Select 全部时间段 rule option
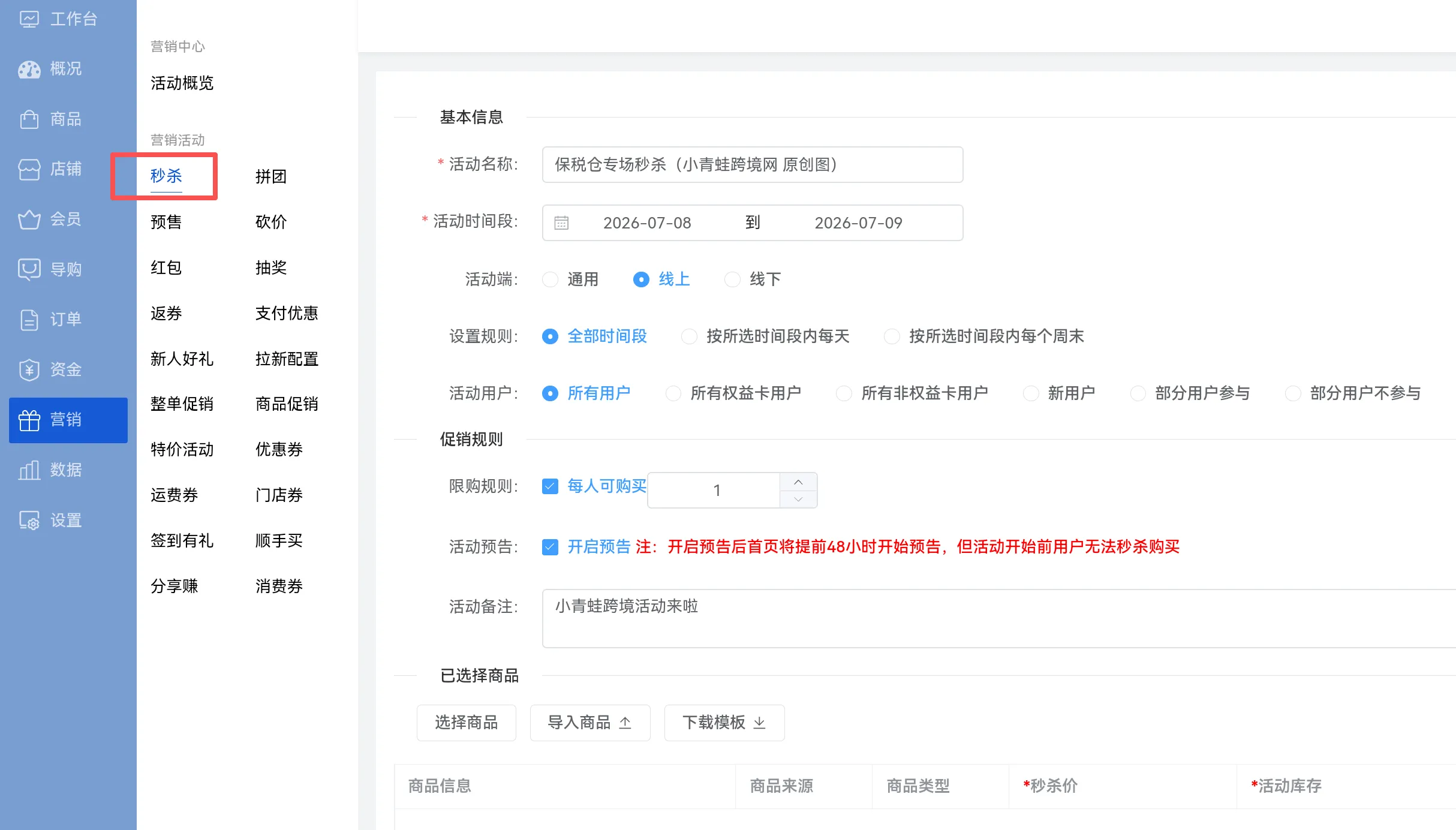Screen dimensions: 1456x830 click(x=550, y=336)
